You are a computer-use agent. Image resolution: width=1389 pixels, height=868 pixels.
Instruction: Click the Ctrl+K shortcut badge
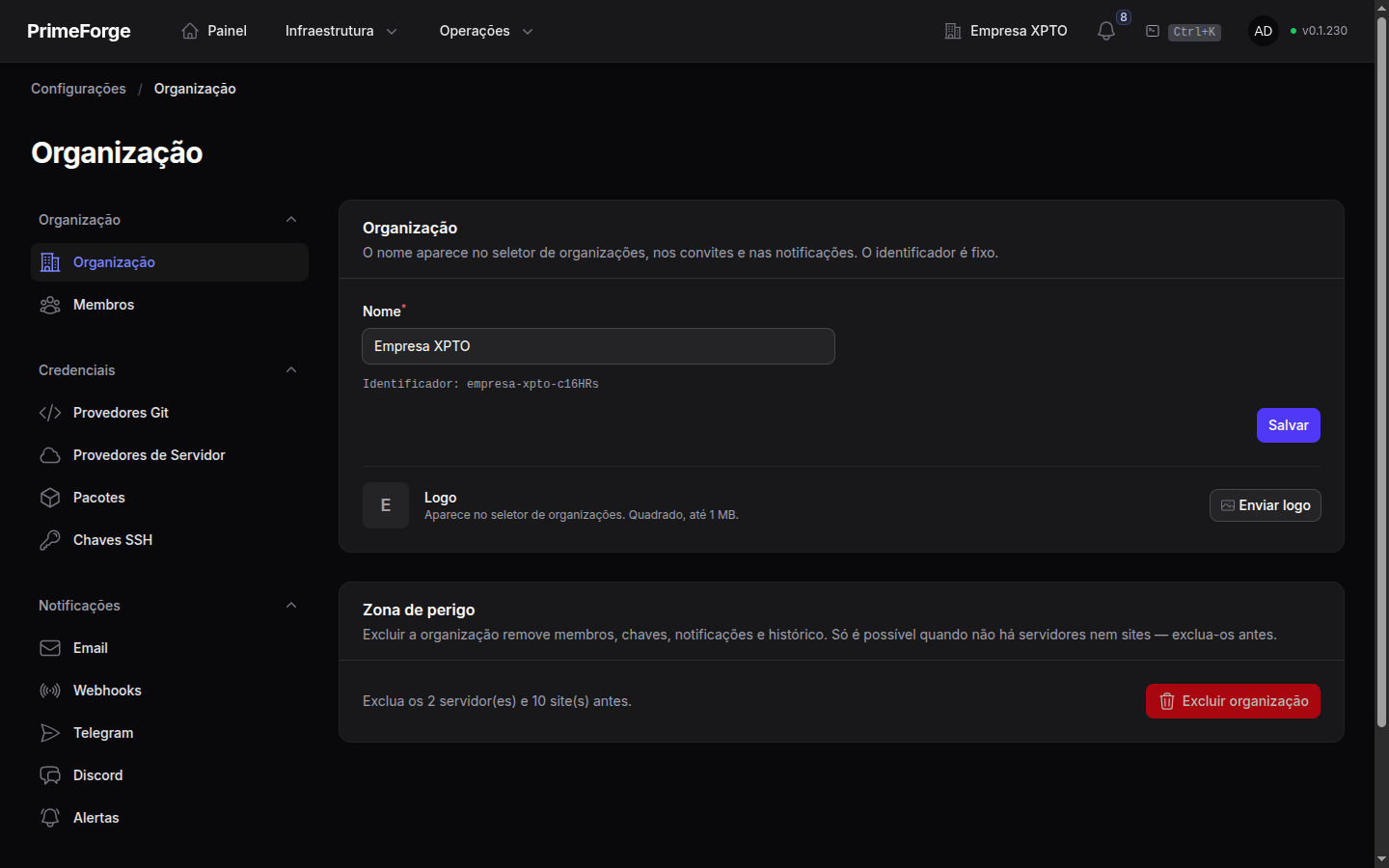point(1194,32)
